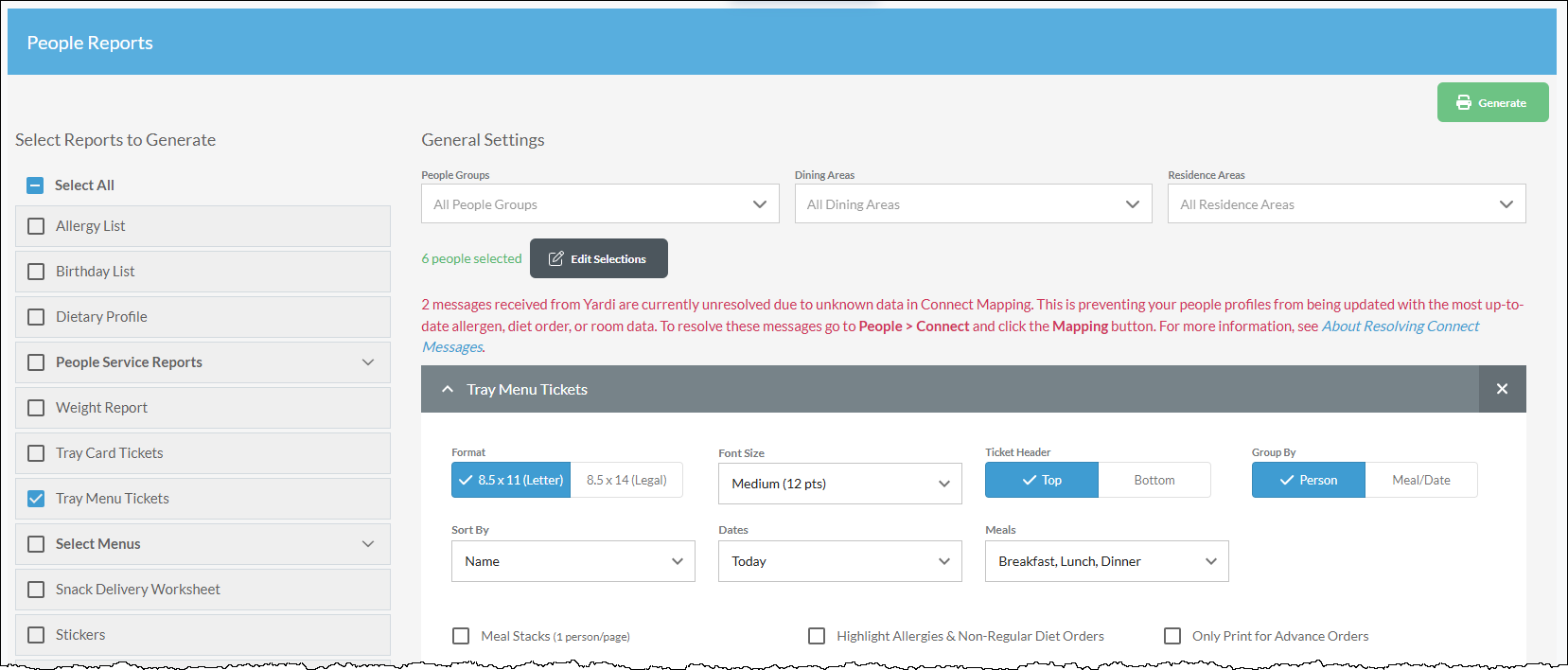The width and height of the screenshot is (1568, 670).
Task: Check the Birthday List checkbox
Action: coord(36,272)
